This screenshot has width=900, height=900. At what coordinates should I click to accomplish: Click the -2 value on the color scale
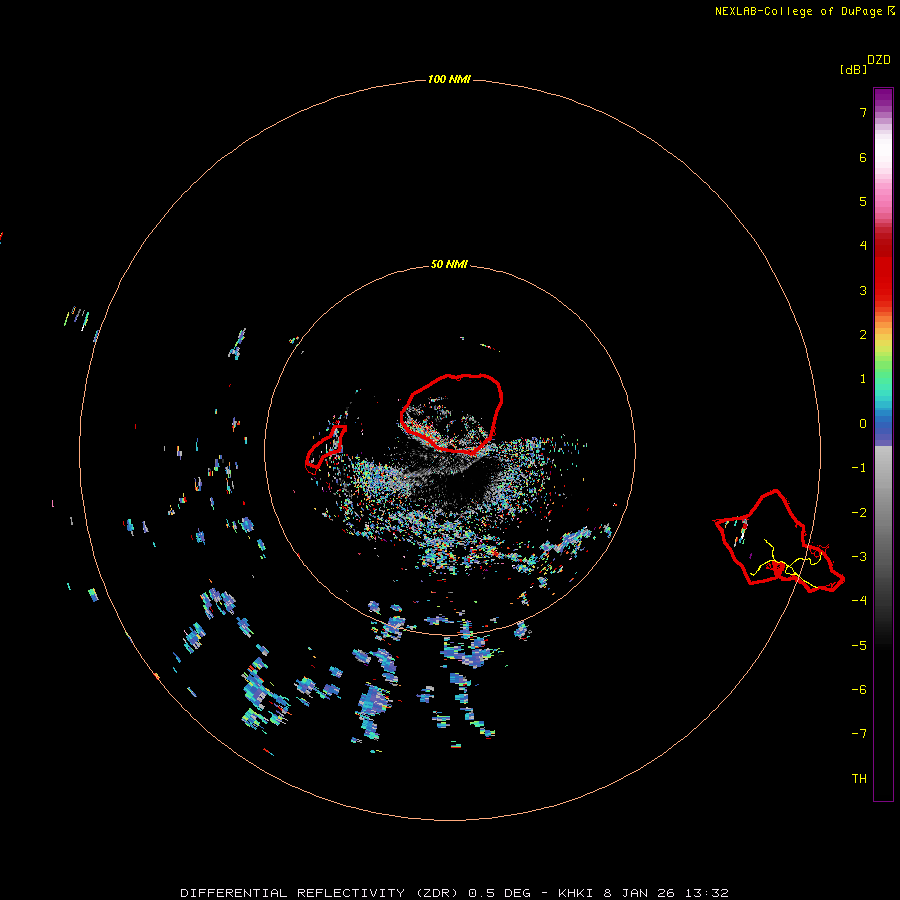[859, 512]
